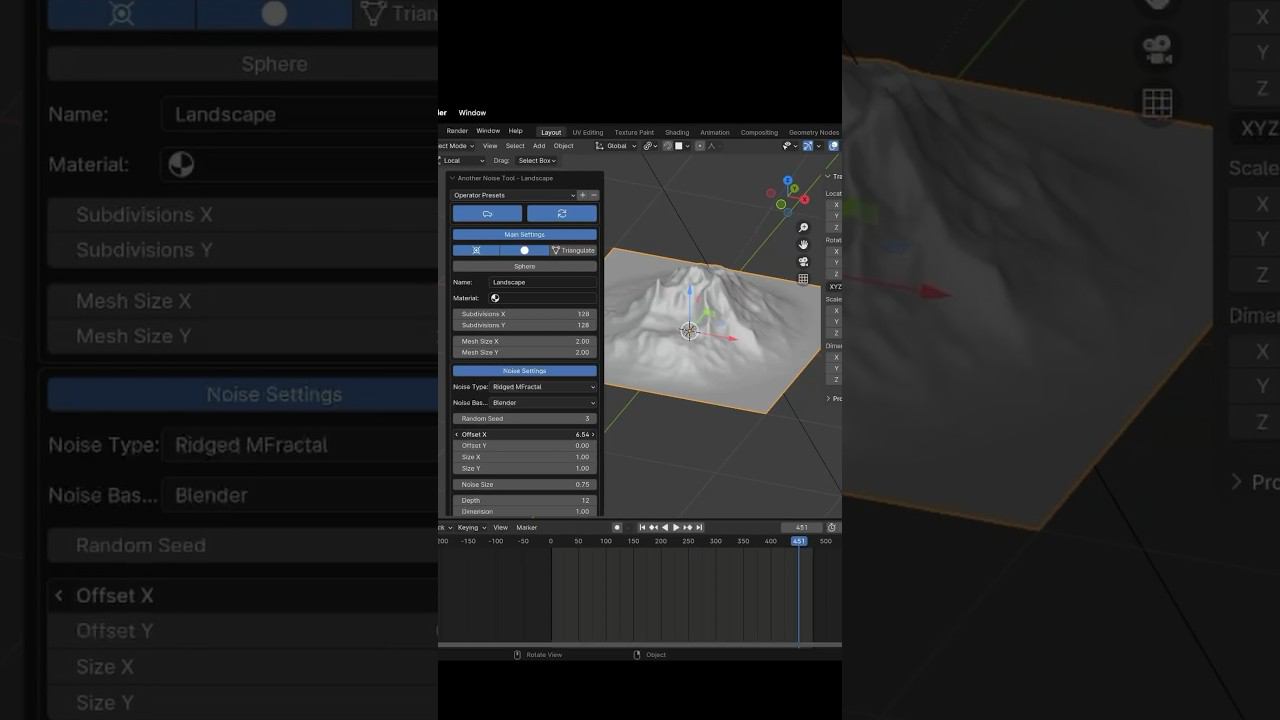Switch to the Geometry Nodes workspace tab
Viewport: 1280px width, 720px height.
(x=814, y=132)
